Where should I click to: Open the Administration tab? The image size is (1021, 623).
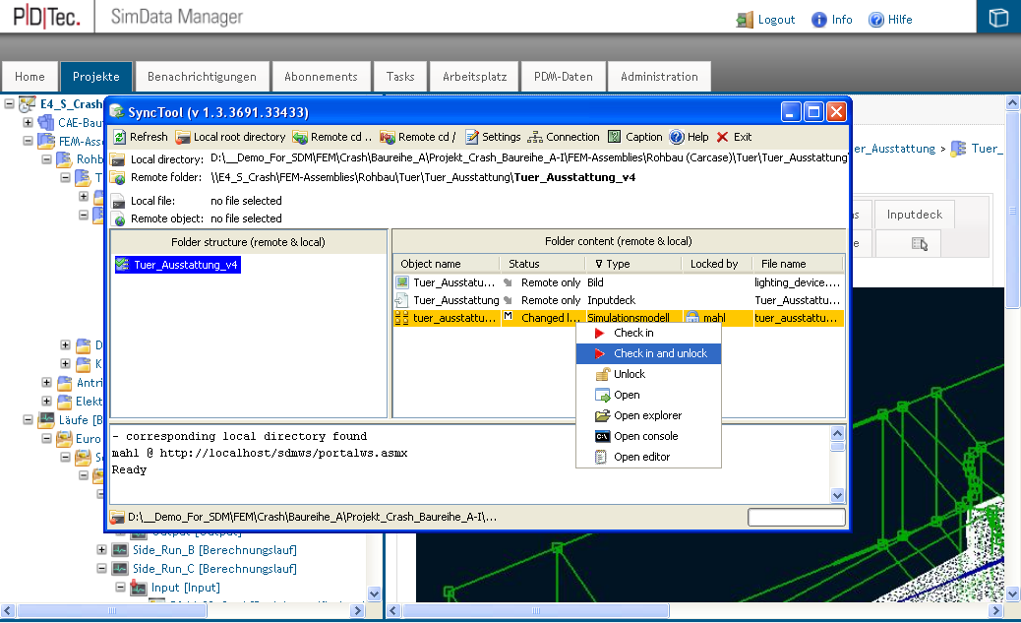pos(659,77)
